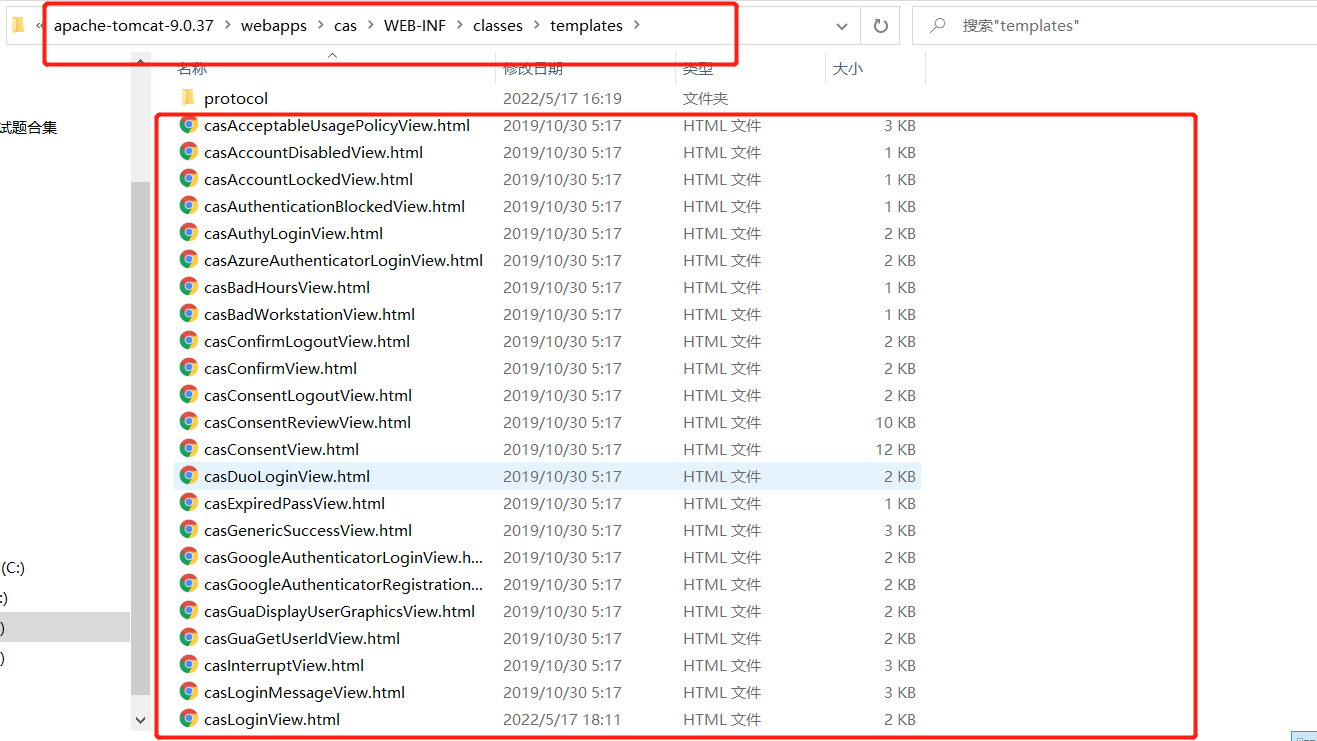Click Chrome icon beside casGuaGetUserIdView.html
Screen dimensions: 1317x741
click(188, 638)
